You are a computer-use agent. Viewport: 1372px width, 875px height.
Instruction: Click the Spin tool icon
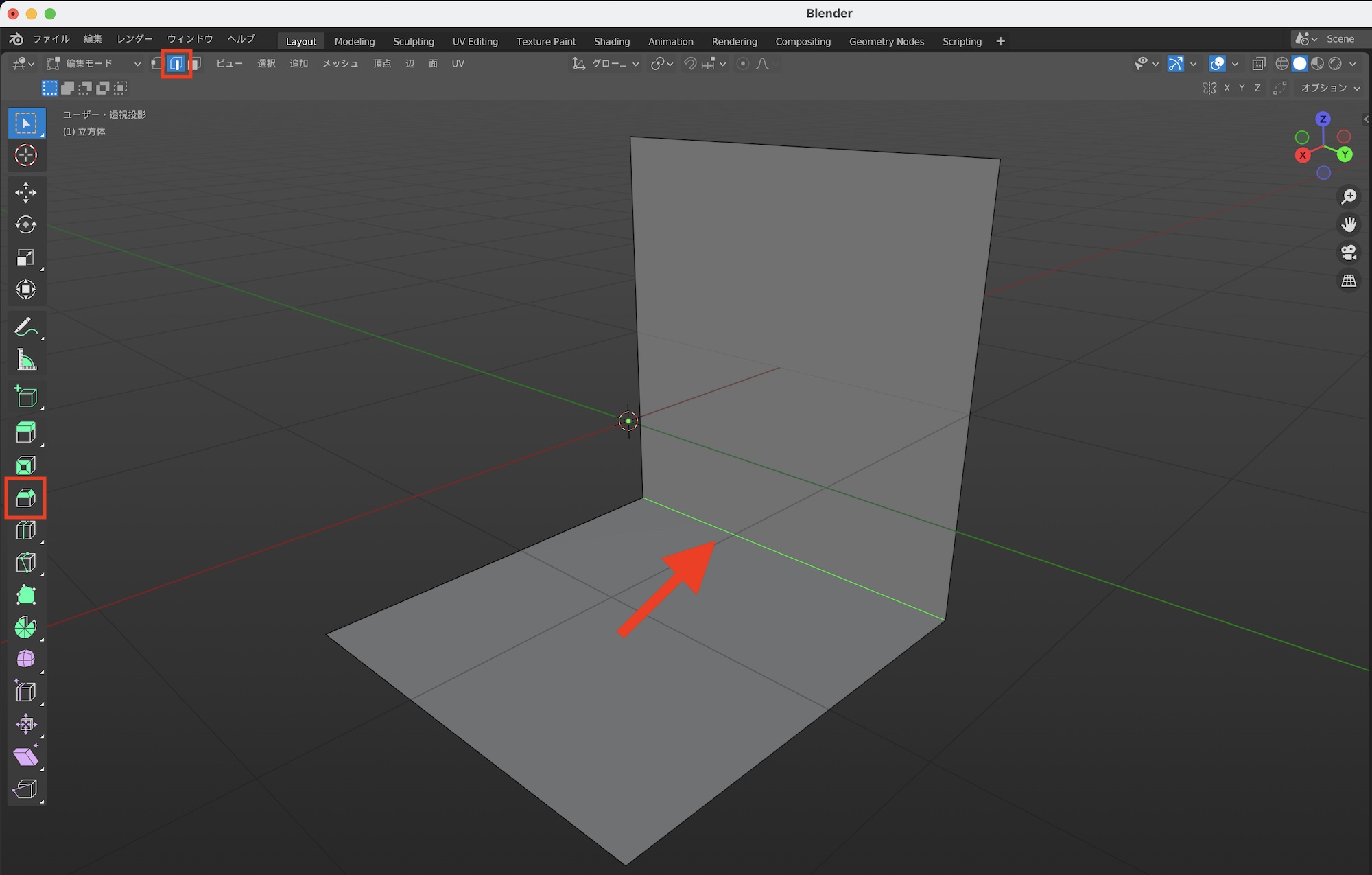click(25, 627)
